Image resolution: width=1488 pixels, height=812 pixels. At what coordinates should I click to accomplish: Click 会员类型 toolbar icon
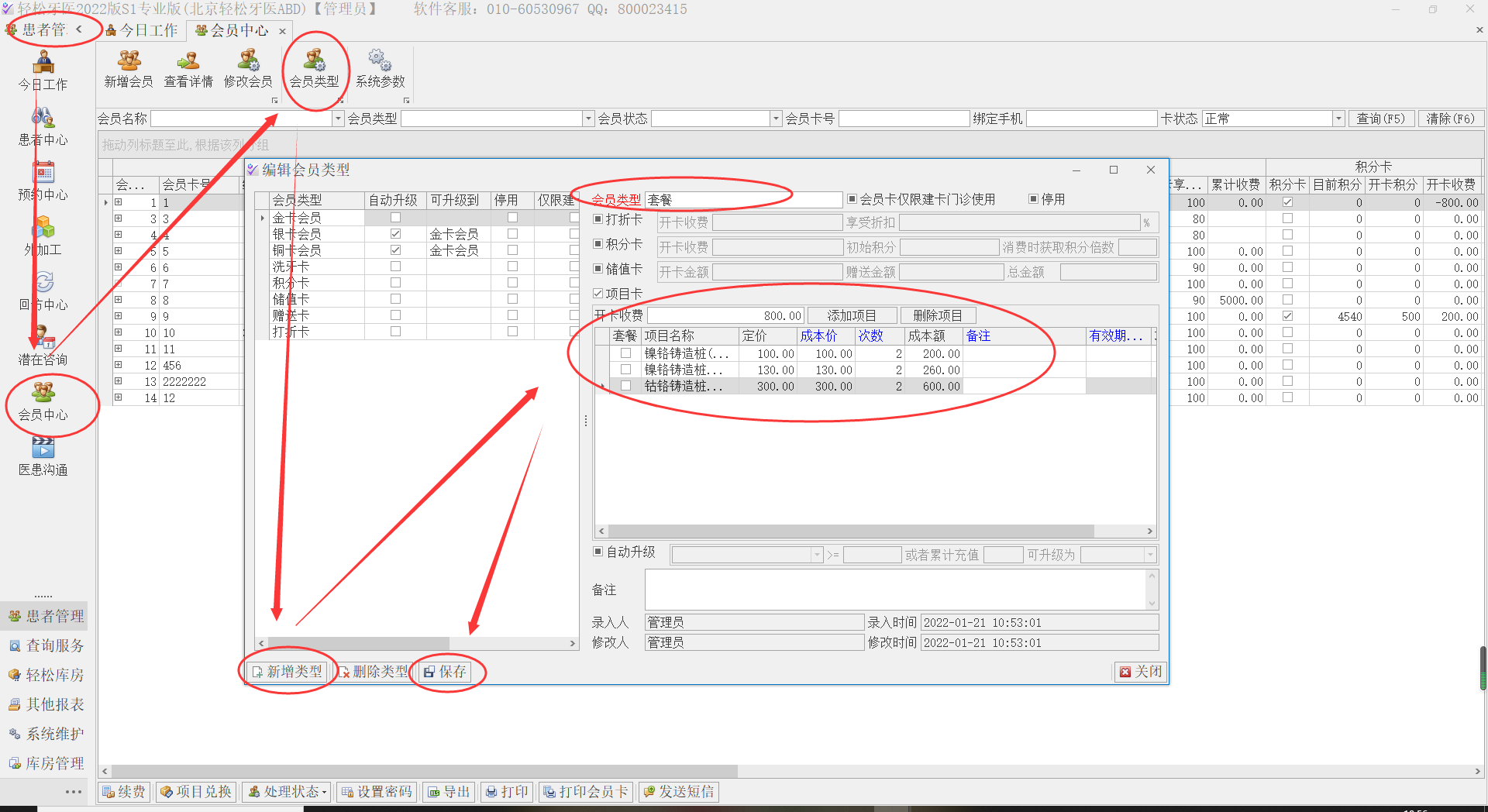pyautogui.click(x=314, y=69)
